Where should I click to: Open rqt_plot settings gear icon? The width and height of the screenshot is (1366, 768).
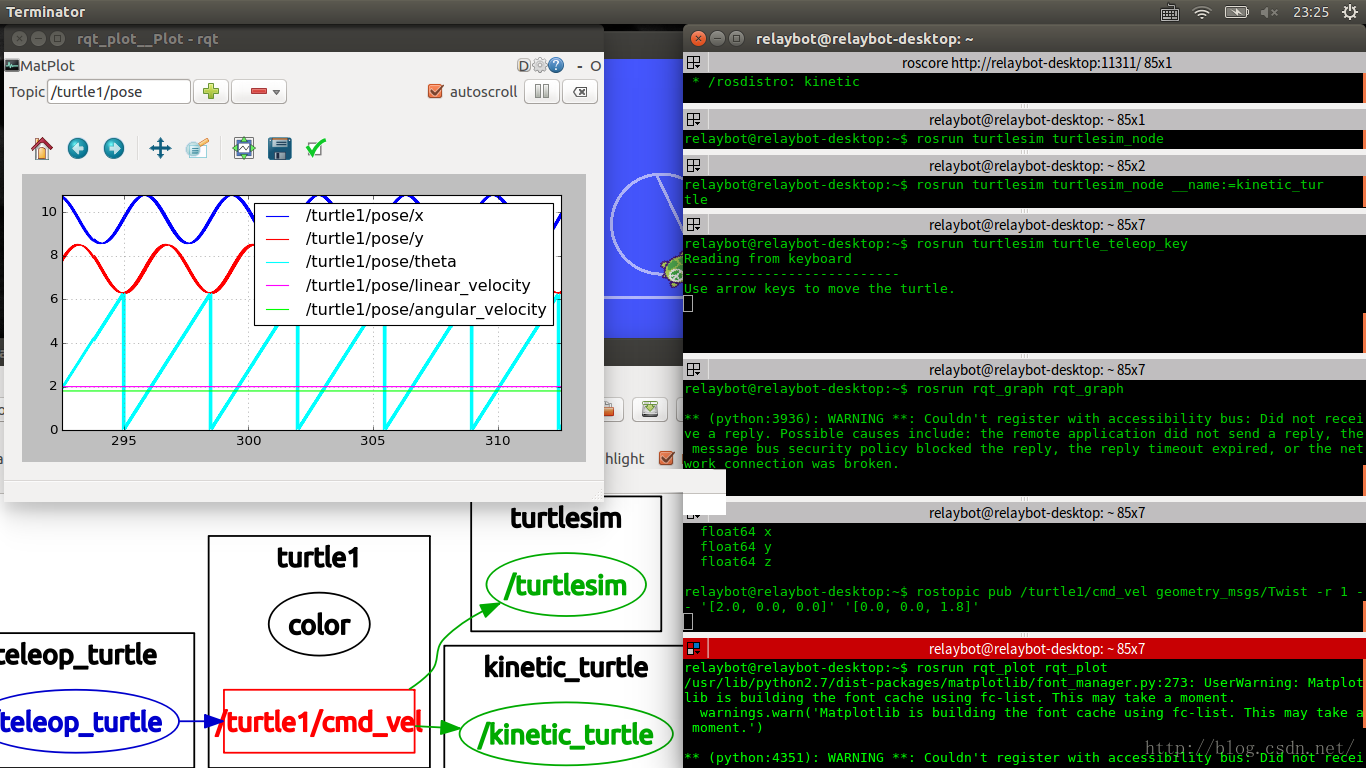[x=539, y=66]
